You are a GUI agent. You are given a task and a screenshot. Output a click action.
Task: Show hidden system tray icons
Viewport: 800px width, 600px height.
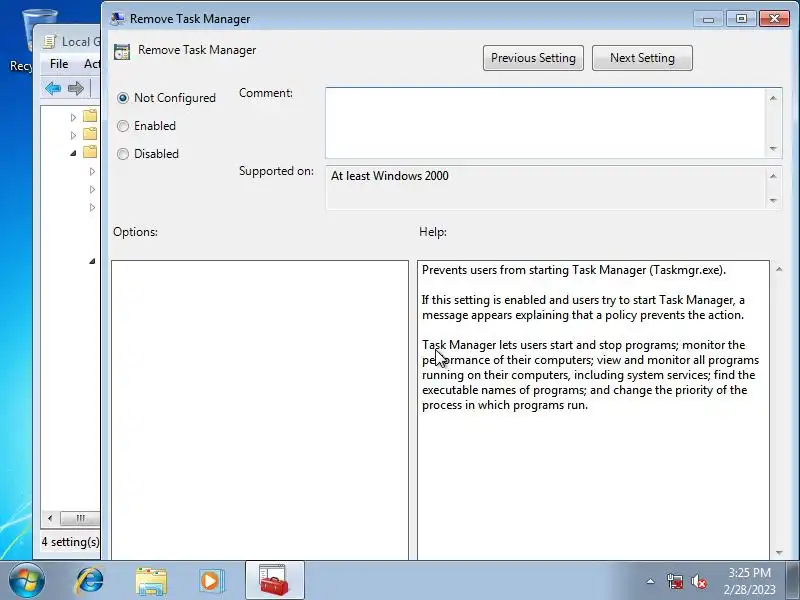(x=651, y=581)
